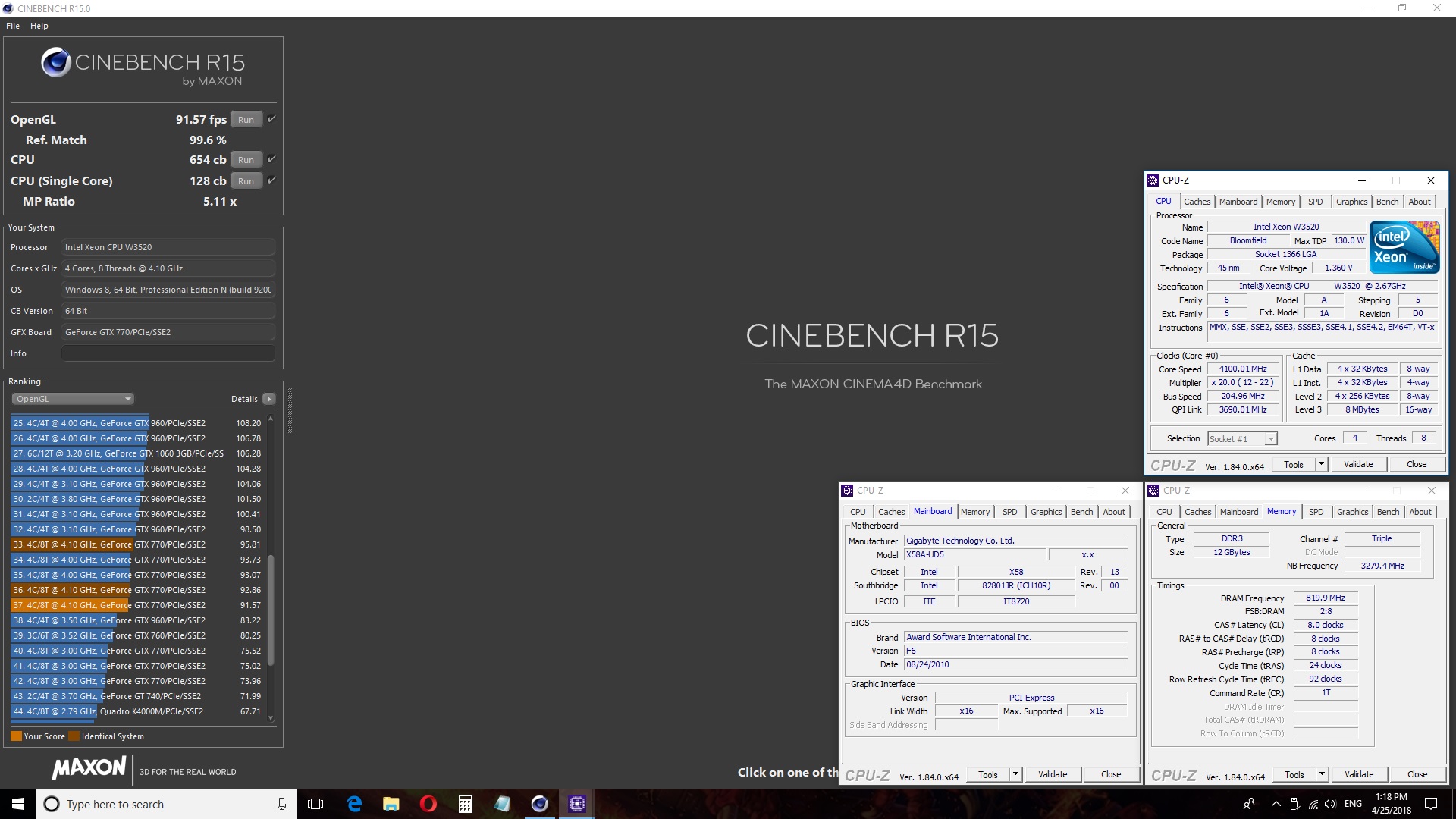Viewport: 1456px width, 819px height.
Task: Click the ranking list scrollbar thumb
Action: click(271, 610)
